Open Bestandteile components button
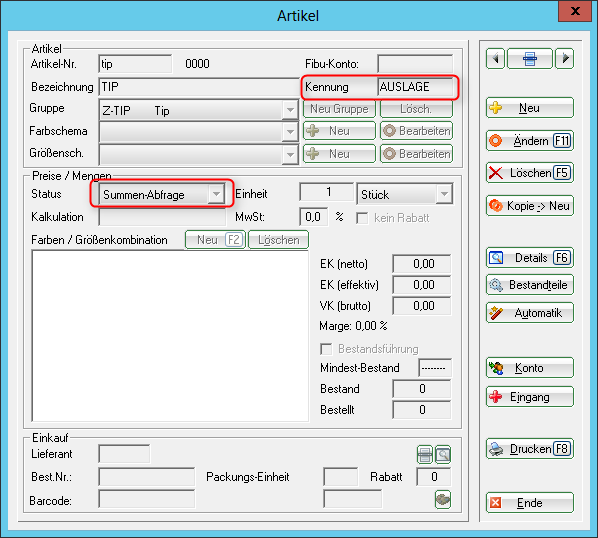 coord(530,285)
